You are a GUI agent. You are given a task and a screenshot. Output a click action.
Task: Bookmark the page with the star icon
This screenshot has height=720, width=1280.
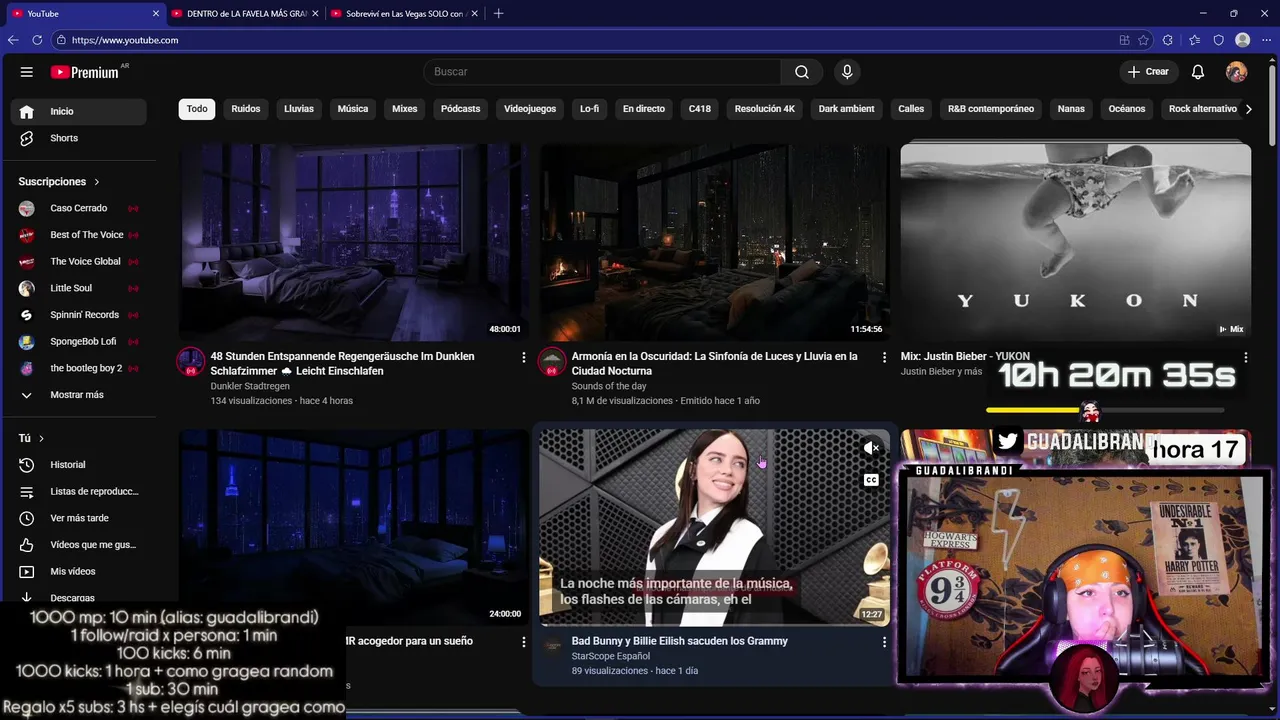1143,40
